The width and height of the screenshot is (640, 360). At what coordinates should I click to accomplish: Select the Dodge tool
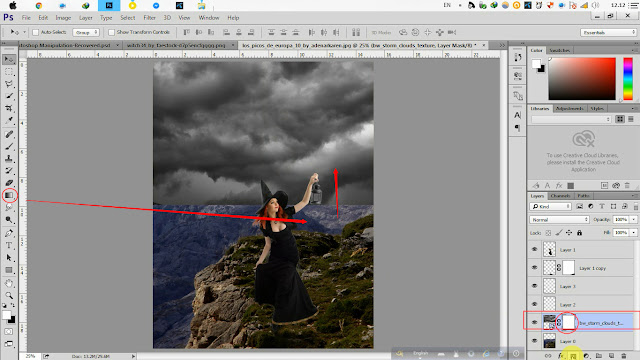point(9,220)
